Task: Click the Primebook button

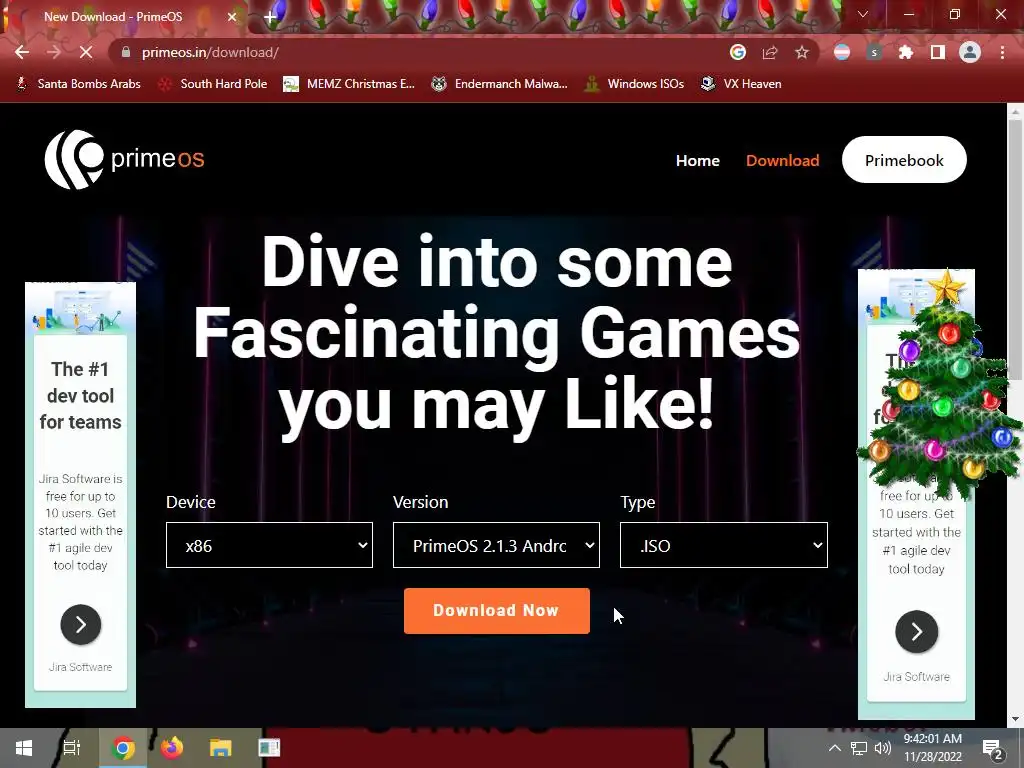Action: (904, 160)
